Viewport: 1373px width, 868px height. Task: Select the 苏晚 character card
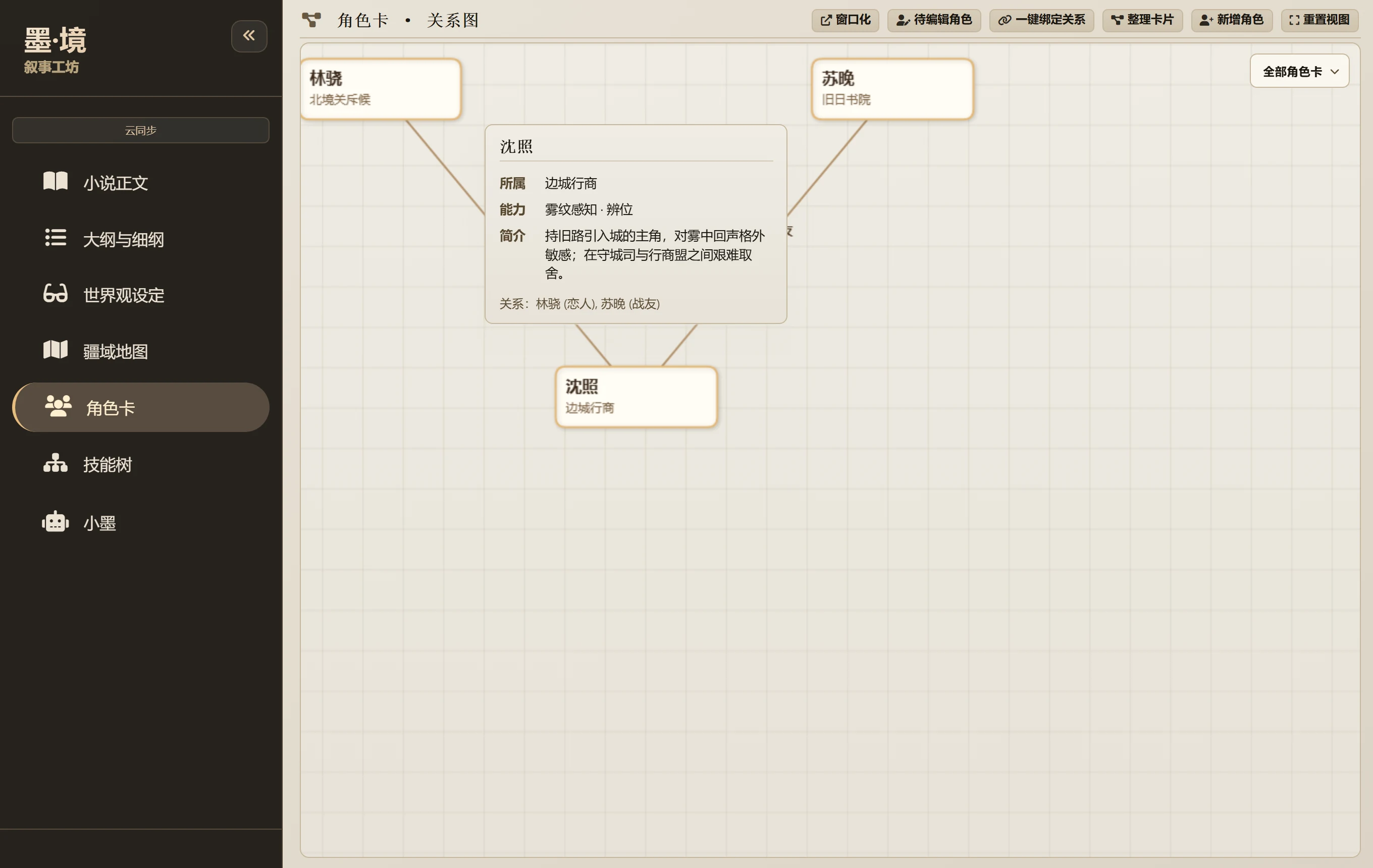(892, 89)
